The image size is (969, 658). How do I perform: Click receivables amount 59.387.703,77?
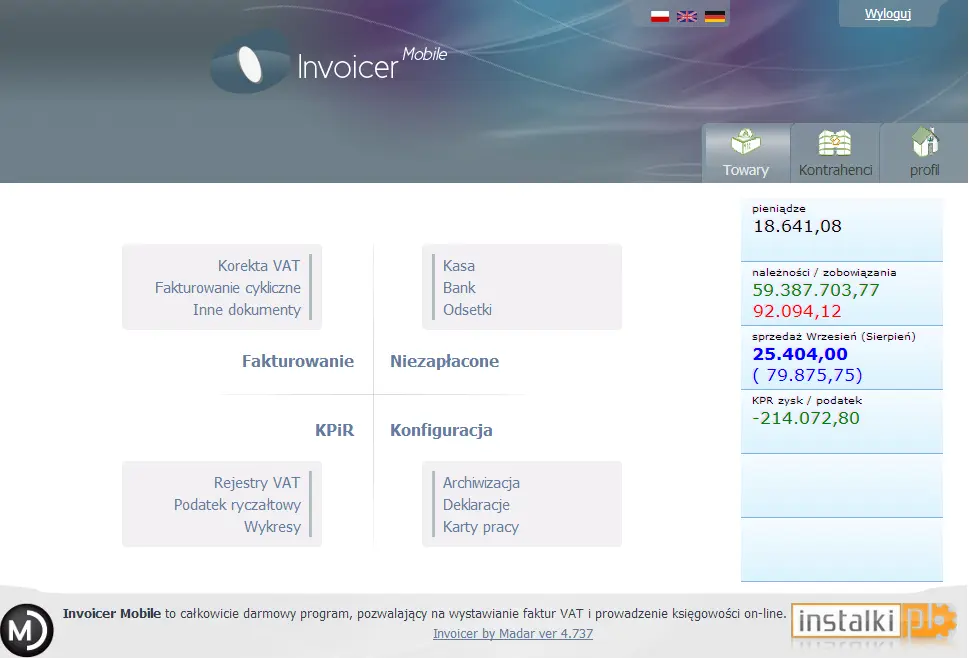coord(816,290)
